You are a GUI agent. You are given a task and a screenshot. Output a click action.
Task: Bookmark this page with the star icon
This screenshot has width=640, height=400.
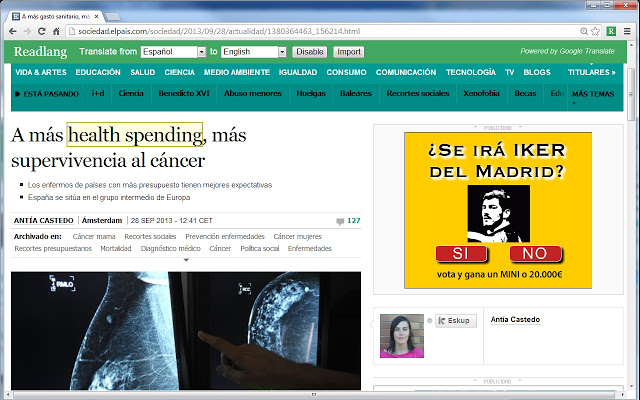coord(596,31)
